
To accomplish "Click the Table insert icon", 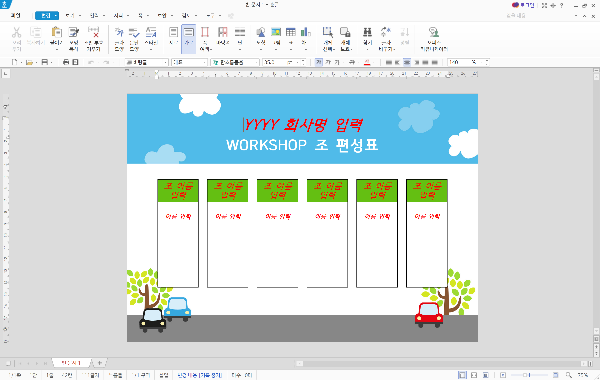I will 291,33.
